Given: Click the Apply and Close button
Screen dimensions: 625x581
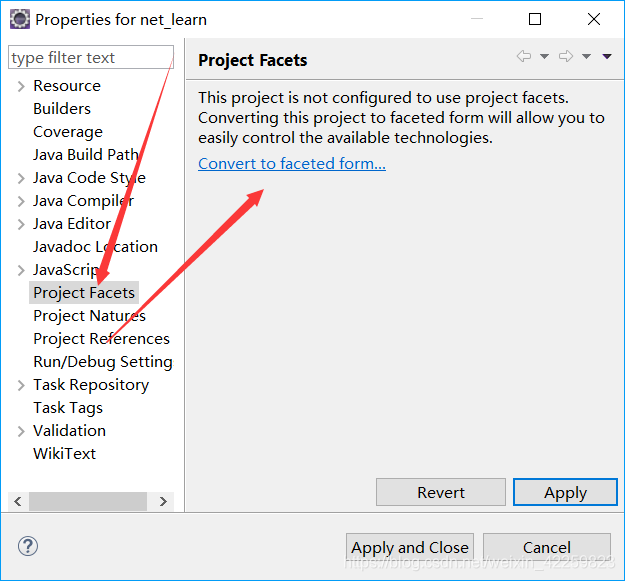Looking at the screenshot, I should pos(410,547).
